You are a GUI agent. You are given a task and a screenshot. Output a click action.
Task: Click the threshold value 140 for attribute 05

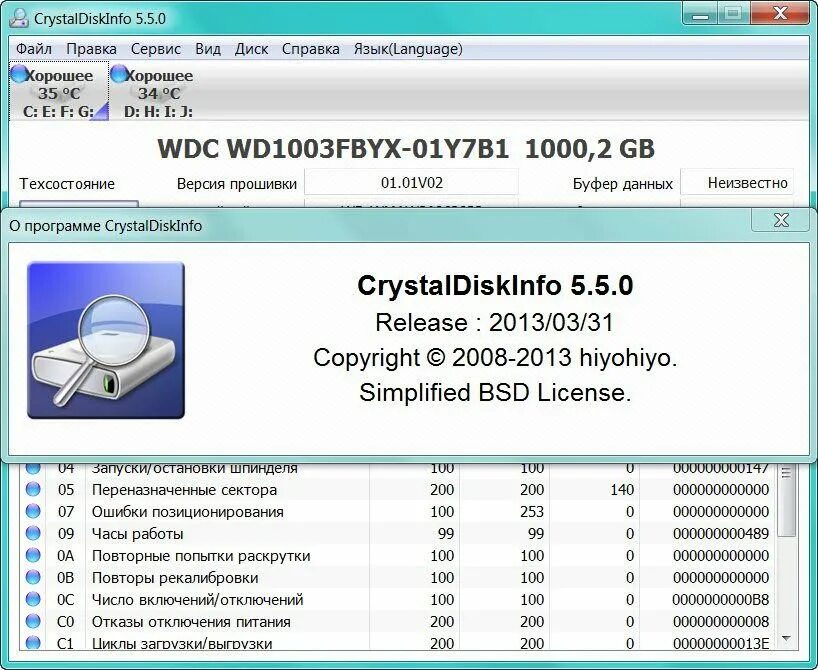coord(621,489)
